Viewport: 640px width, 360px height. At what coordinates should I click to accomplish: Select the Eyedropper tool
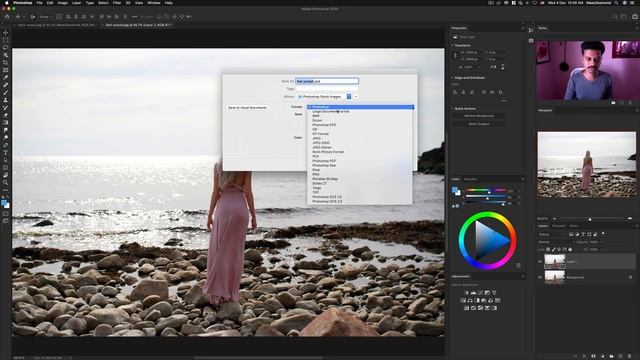pyautogui.click(x=5, y=78)
